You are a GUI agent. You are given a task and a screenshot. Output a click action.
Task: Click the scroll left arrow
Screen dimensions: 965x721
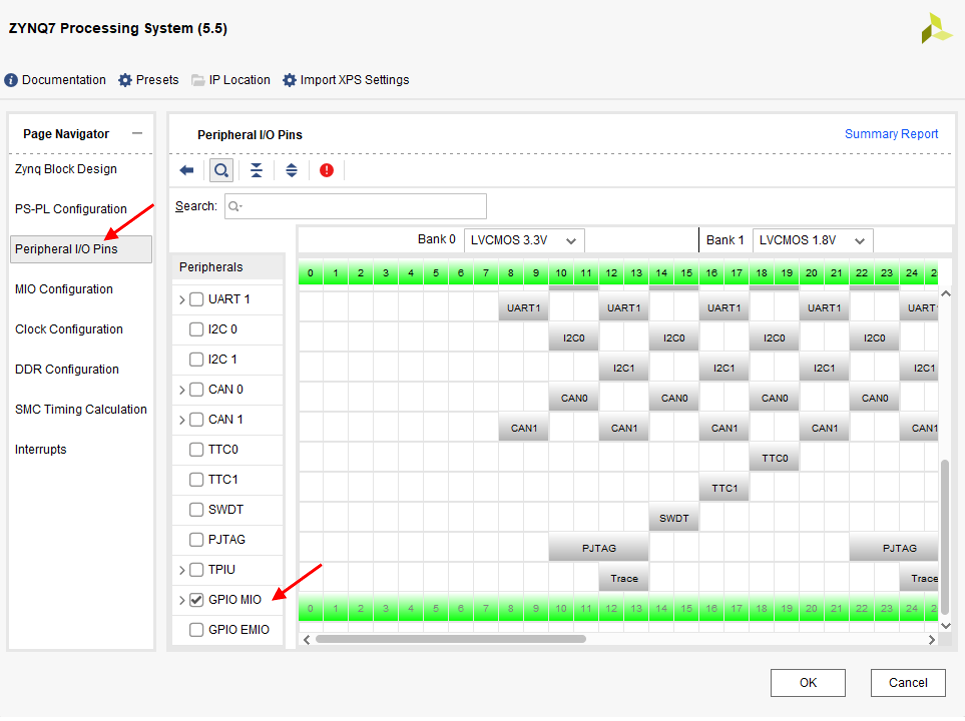[306, 640]
